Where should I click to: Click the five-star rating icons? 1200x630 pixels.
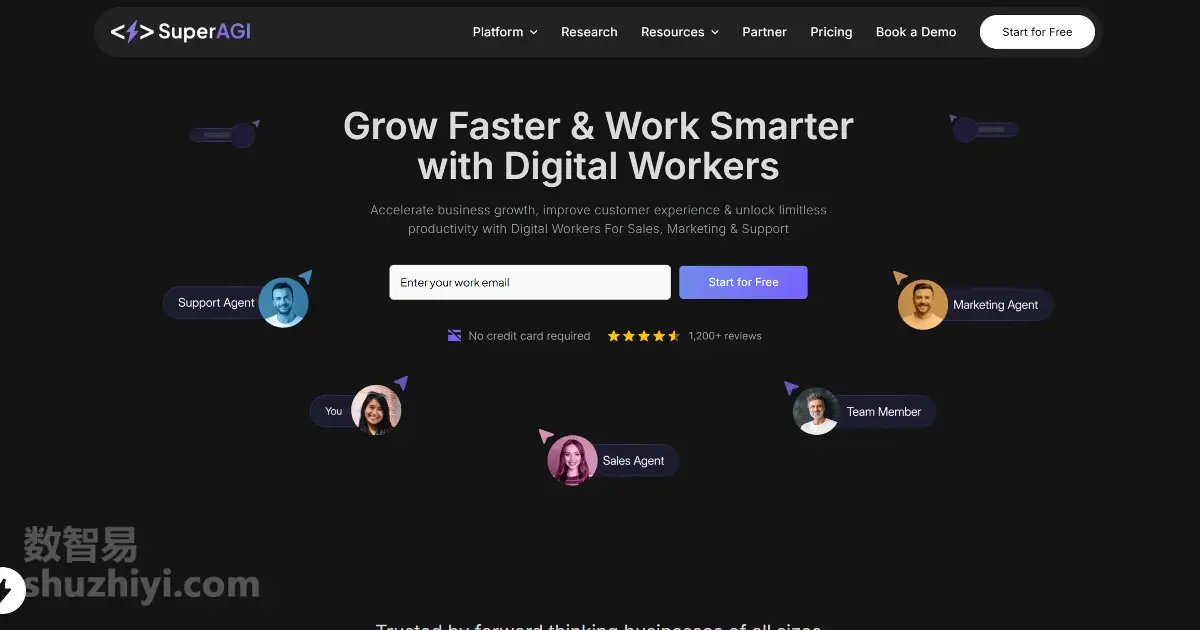pyautogui.click(x=643, y=336)
